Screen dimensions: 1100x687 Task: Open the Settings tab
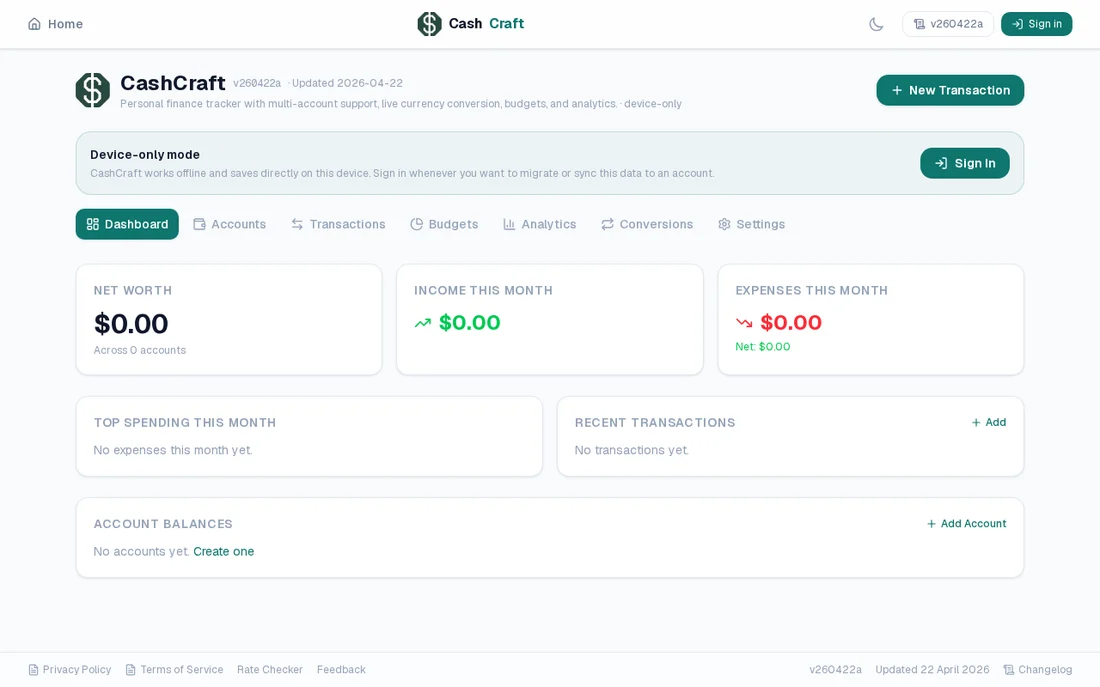click(751, 225)
